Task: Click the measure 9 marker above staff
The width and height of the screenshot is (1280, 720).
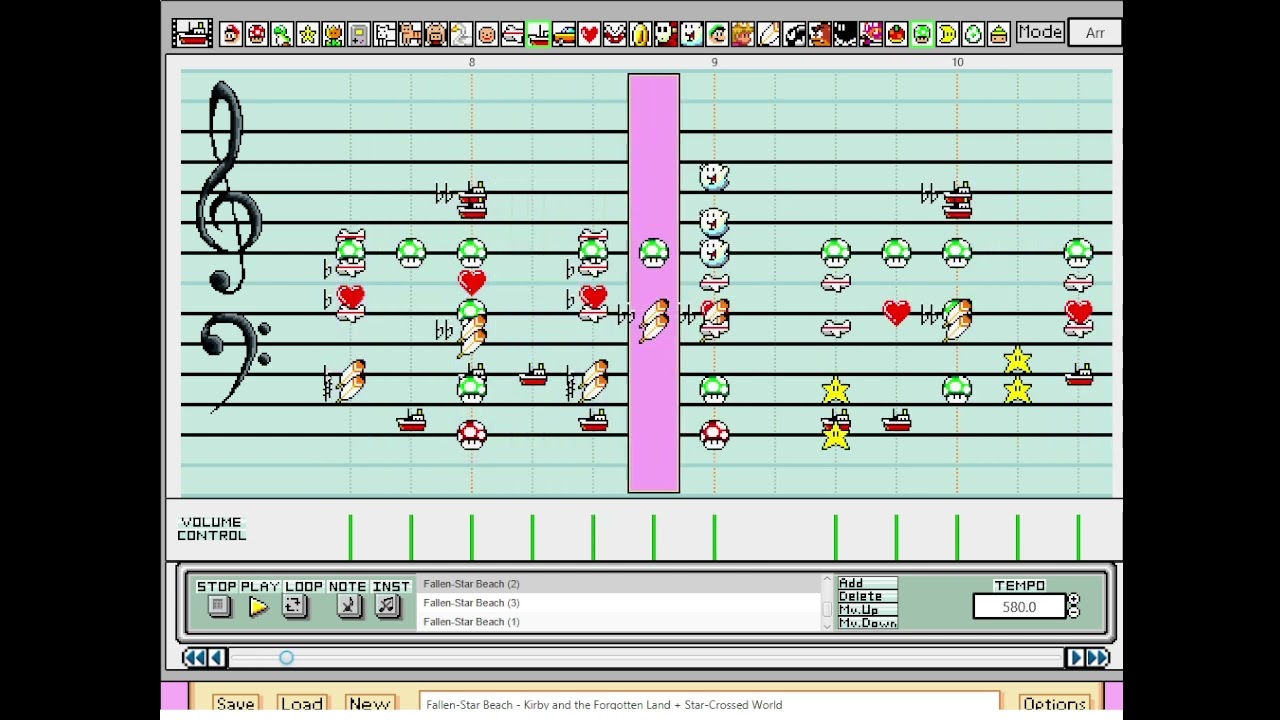Action: pyautogui.click(x=714, y=62)
